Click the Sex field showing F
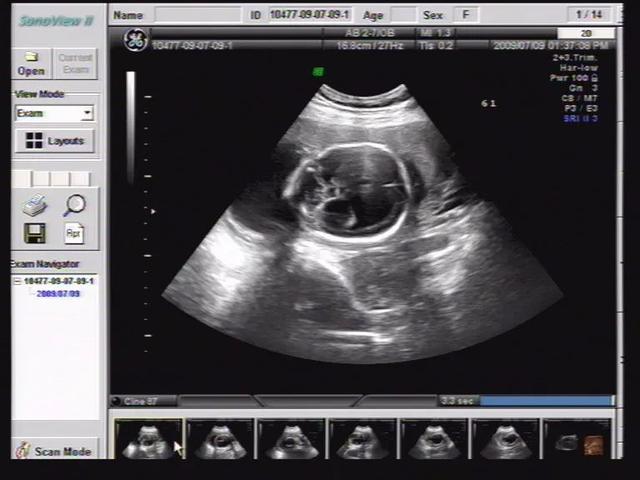The height and width of the screenshot is (480, 640). pos(465,15)
